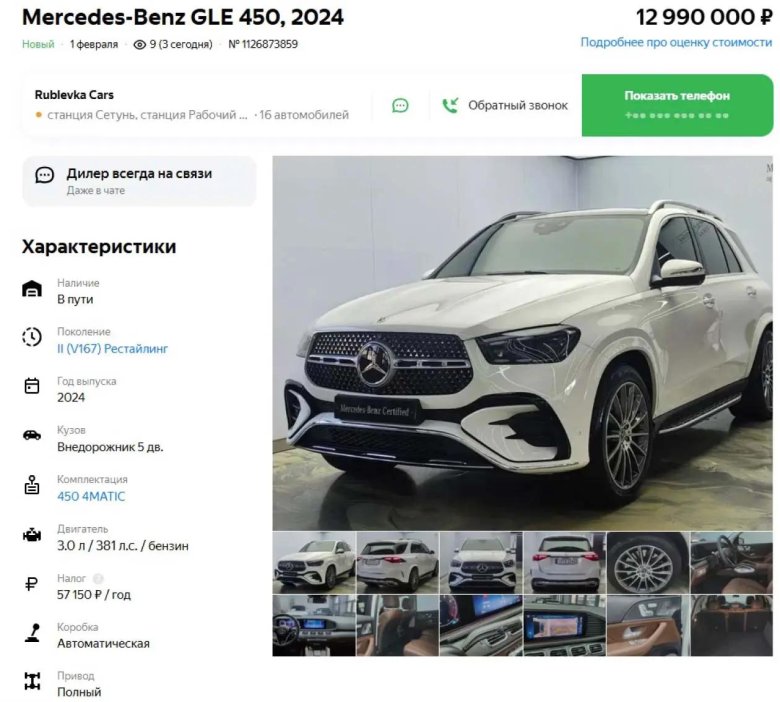Click the eye views counter icon
Viewport: 780px width, 702px height.
139,45
